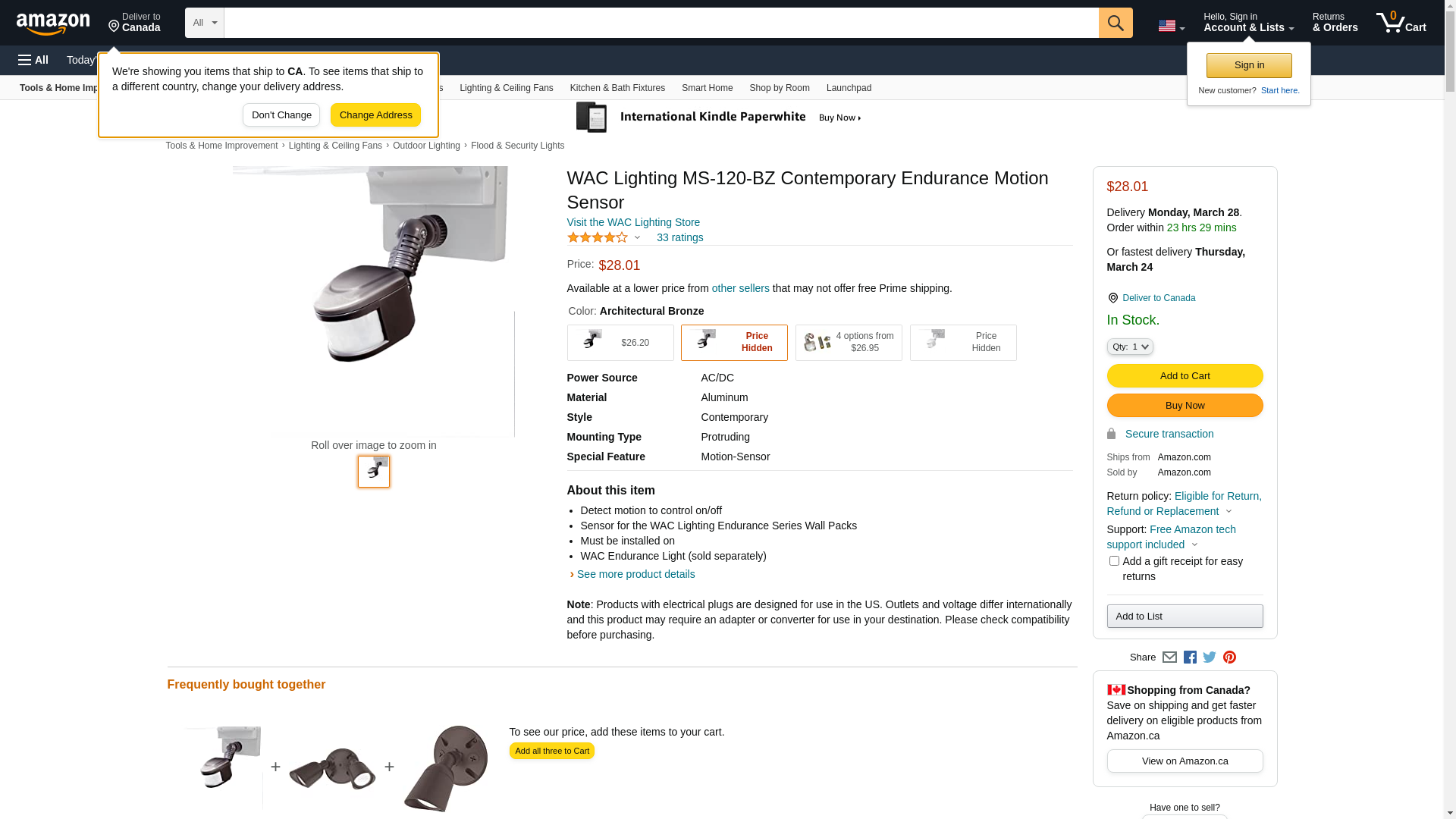Image resolution: width=1456 pixels, height=819 pixels.
Task: Open the quantity dropdown
Action: 1130,347
